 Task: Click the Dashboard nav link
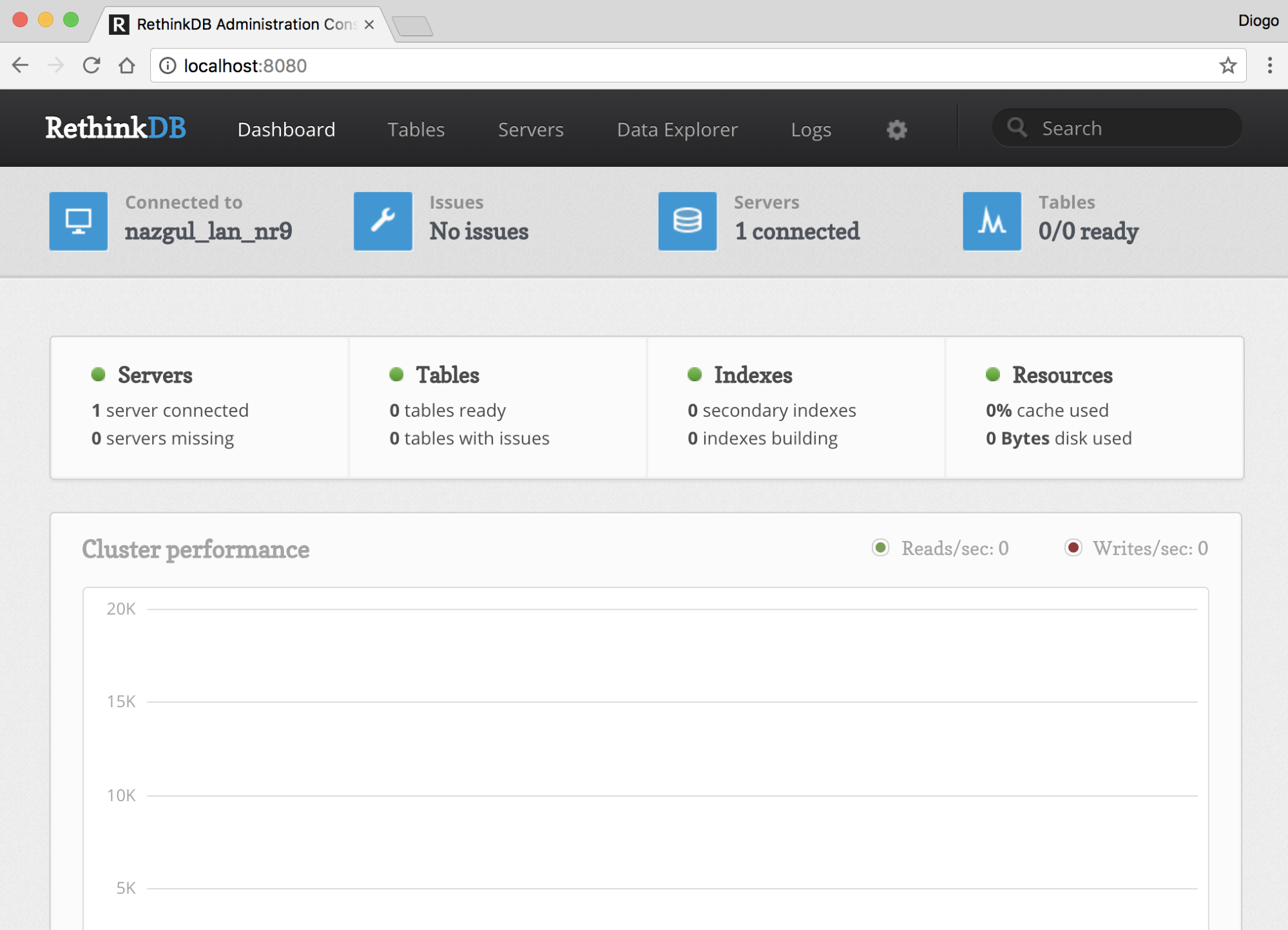[x=286, y=129]
